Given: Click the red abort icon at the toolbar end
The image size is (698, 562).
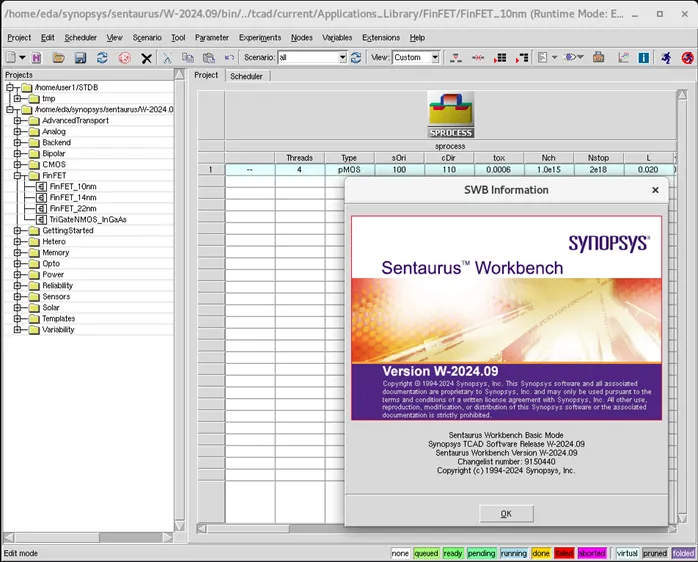Looking at the screenshot, I should point(688,57).
